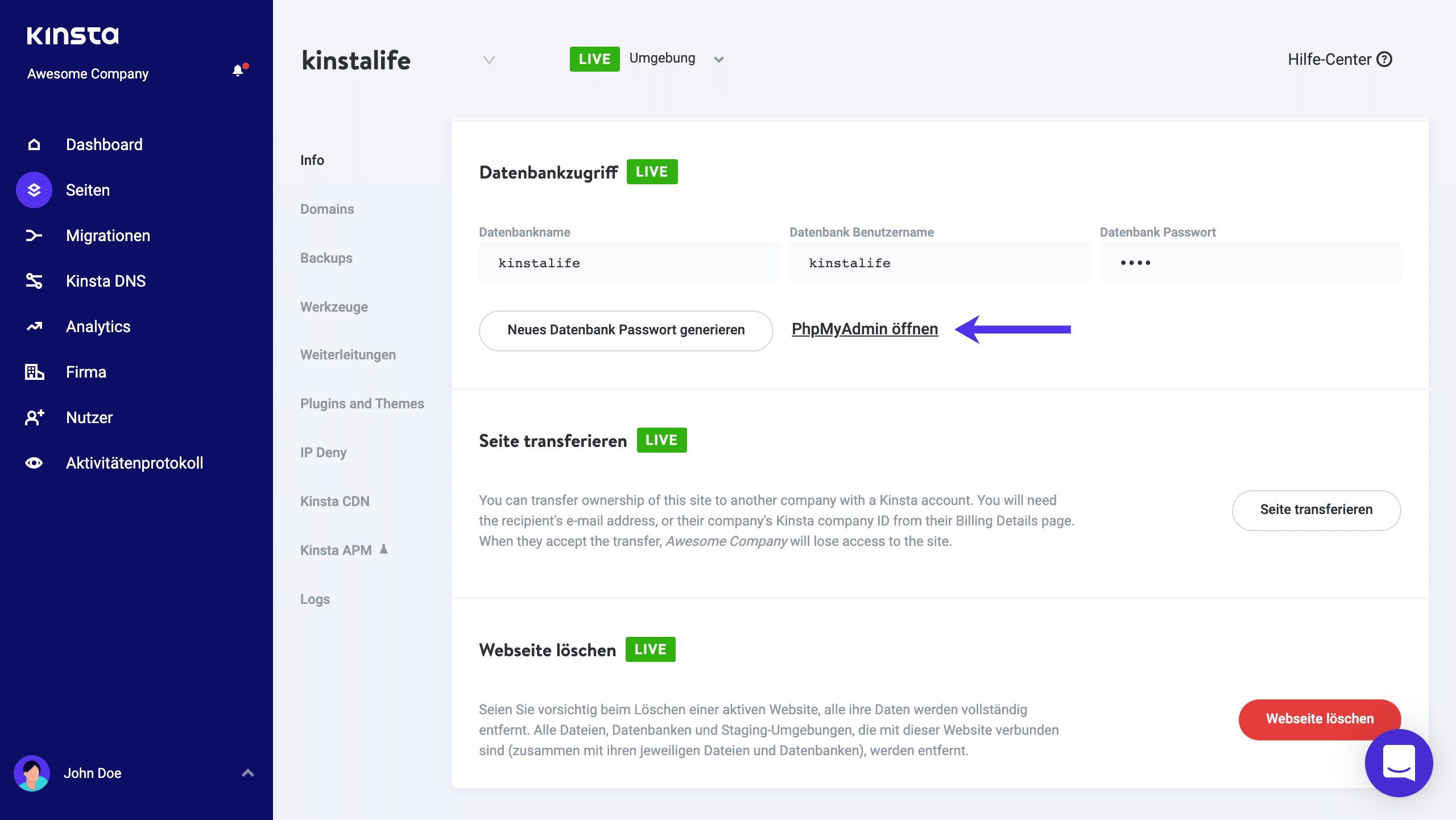
Task: Click the Seiten icon in sidebar
Action: point(35,190)
